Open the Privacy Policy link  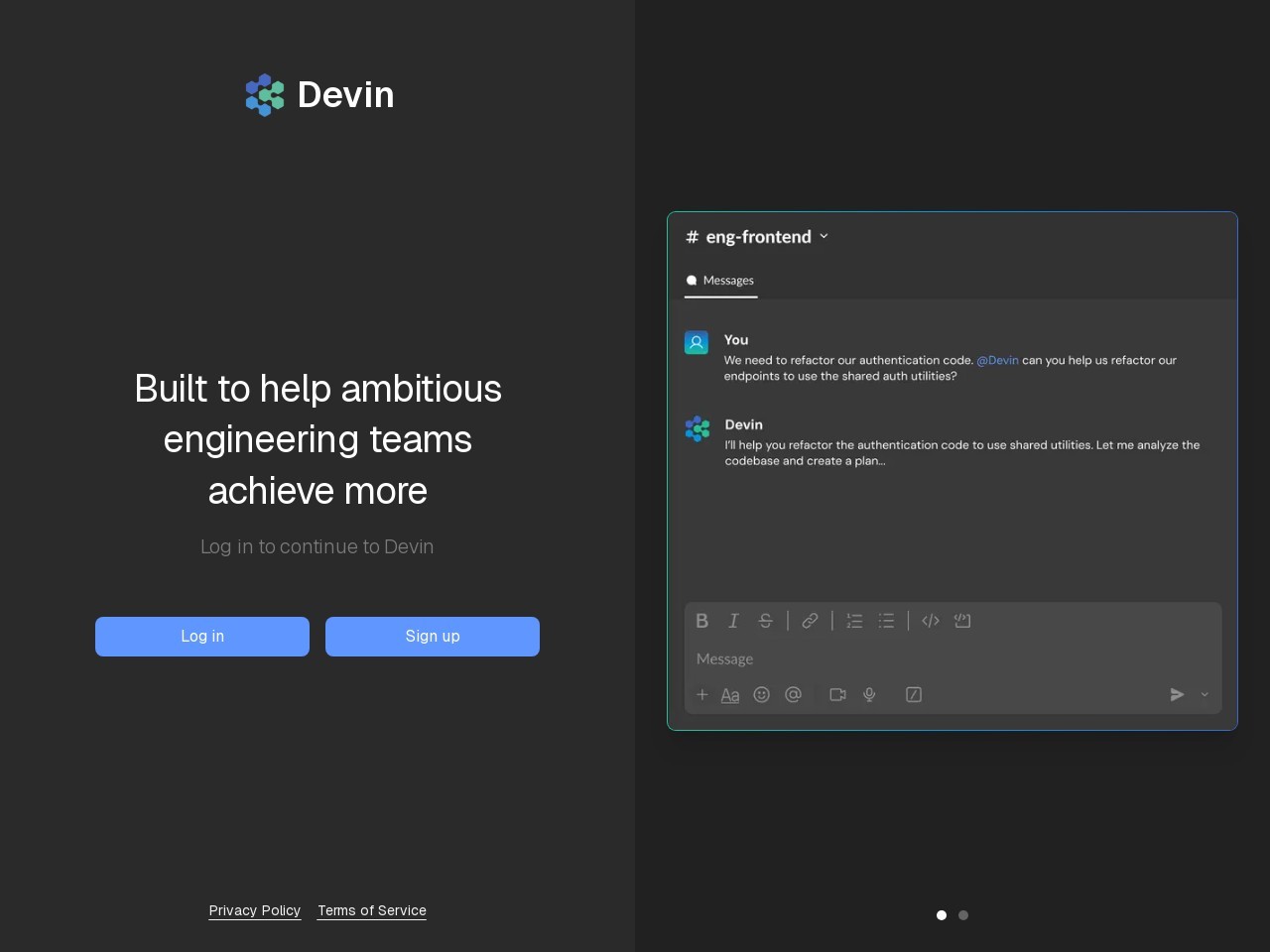click(254, 910)
